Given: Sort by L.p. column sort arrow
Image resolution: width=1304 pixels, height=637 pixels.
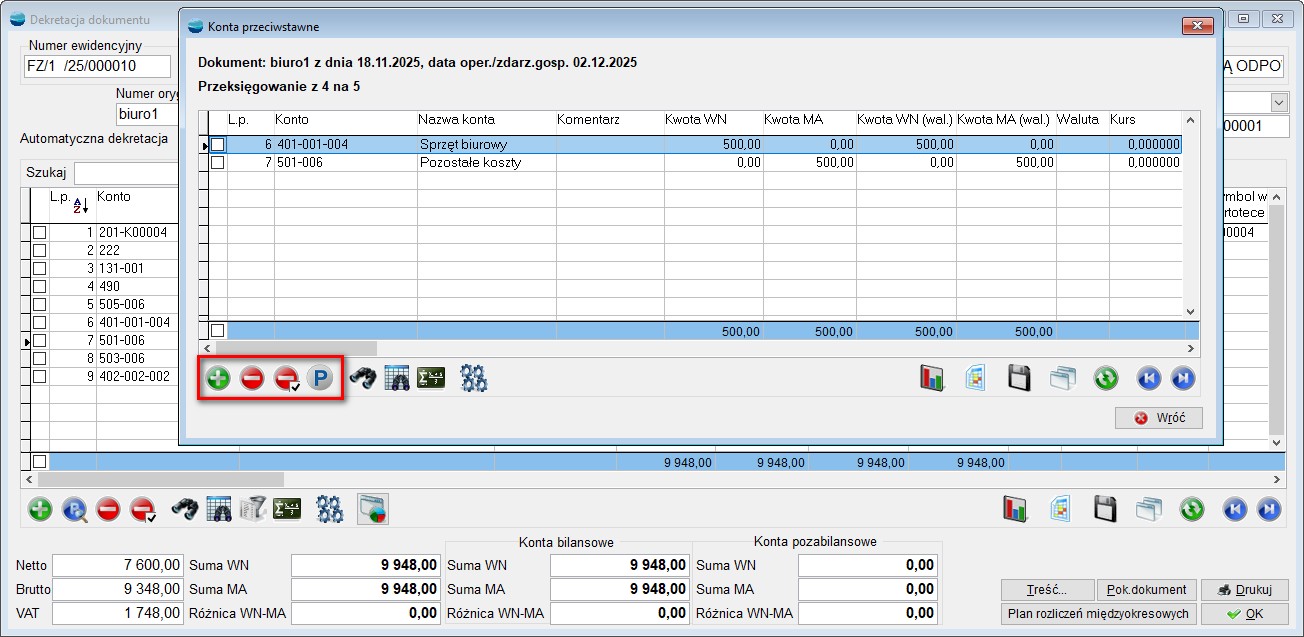Looking at the screenshot, I should click(81, 205).
